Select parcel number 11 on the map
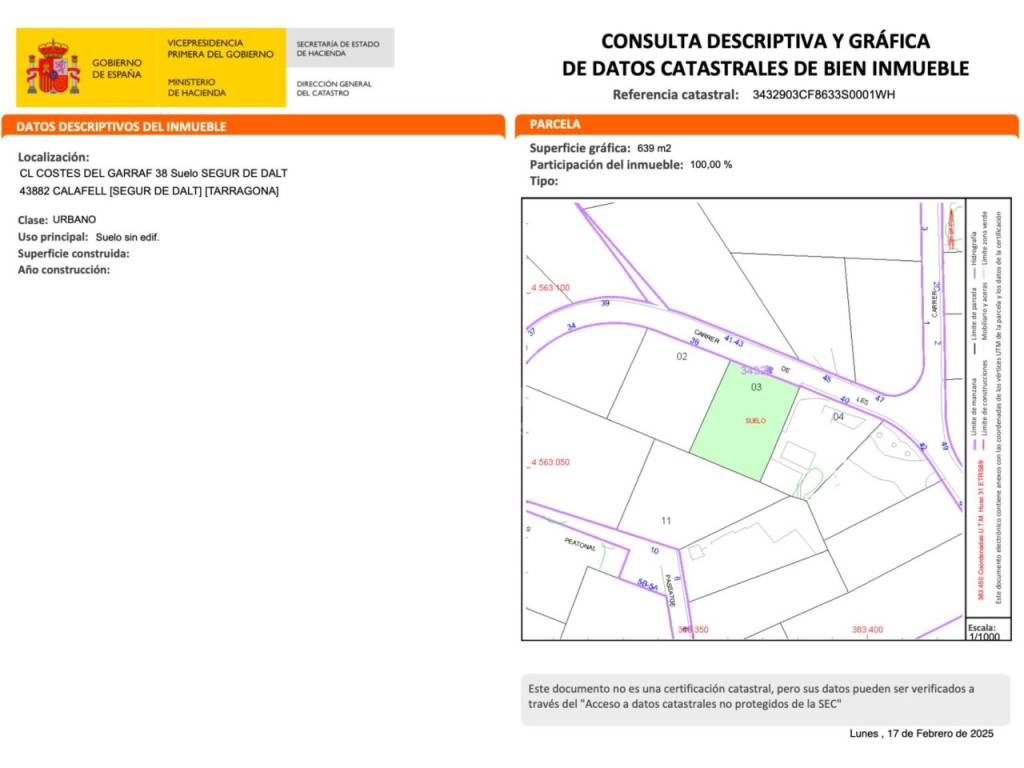Viewport: 1024px width, 768px height. pos(666,520)
